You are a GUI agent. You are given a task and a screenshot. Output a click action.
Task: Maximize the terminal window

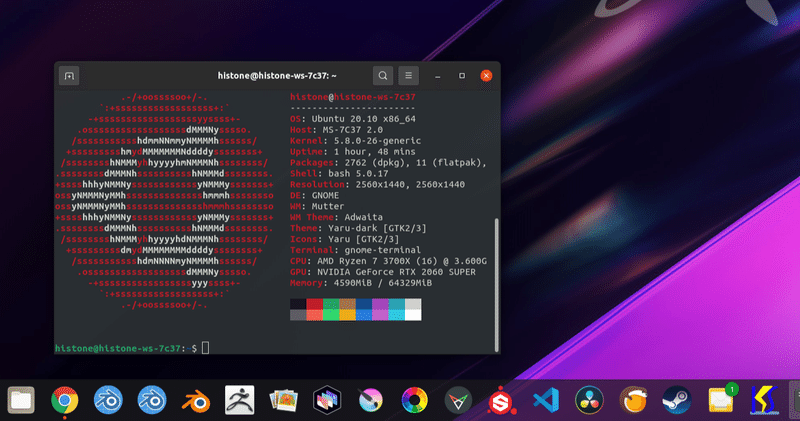click(462, 76)
